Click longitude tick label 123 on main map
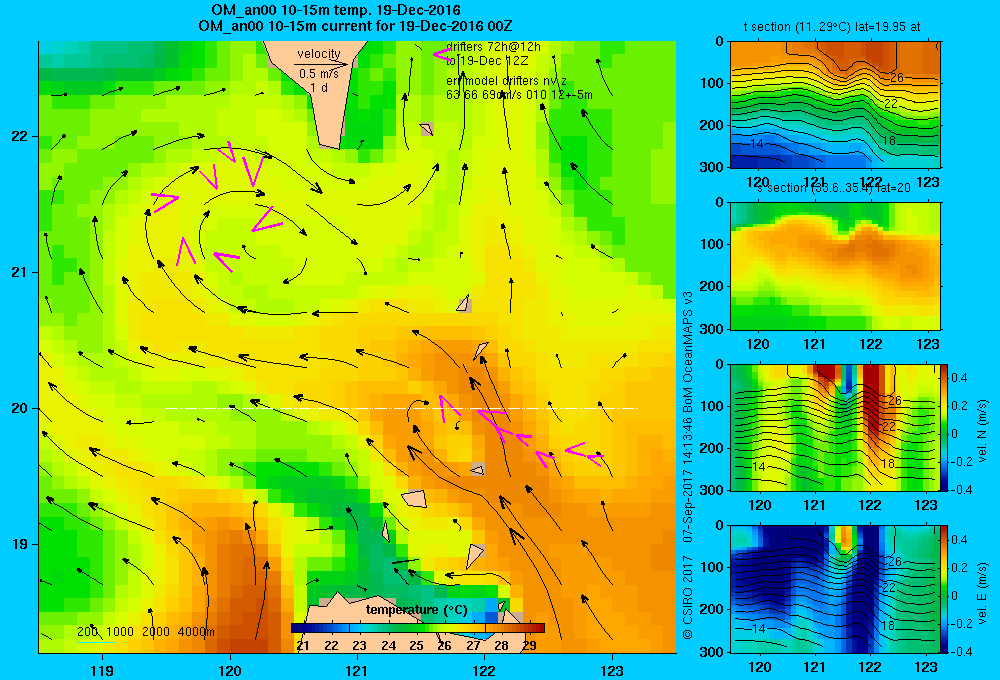This screenshot has width=1000, height=680. point(612,670)
